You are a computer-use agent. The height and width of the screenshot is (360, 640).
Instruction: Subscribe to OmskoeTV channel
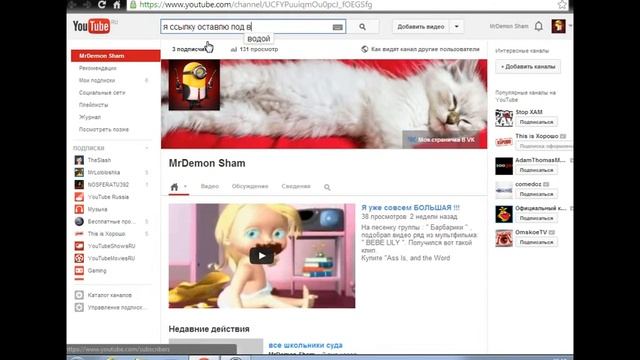536,242
